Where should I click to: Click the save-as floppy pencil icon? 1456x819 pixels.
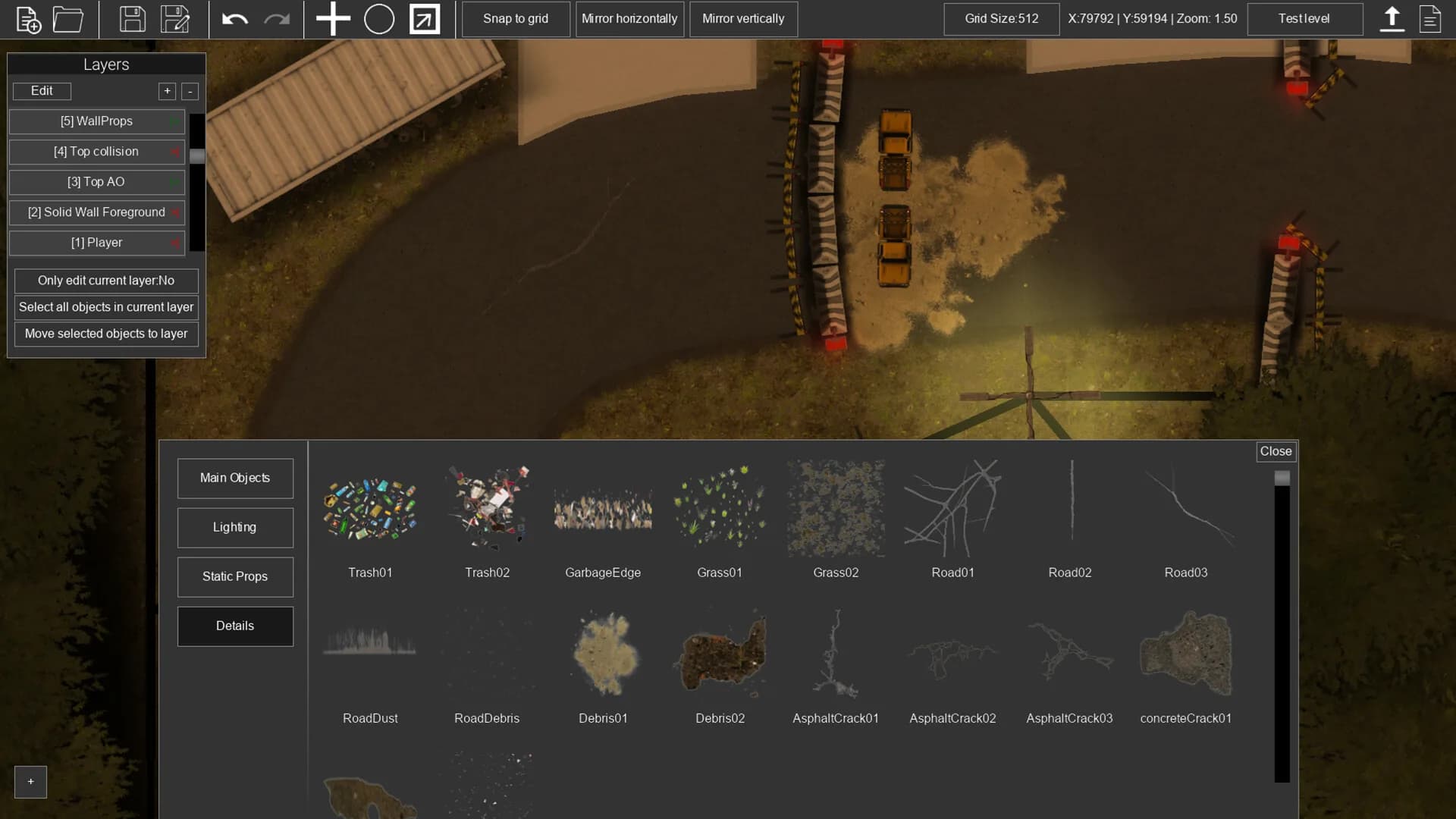tap(175, 19)
